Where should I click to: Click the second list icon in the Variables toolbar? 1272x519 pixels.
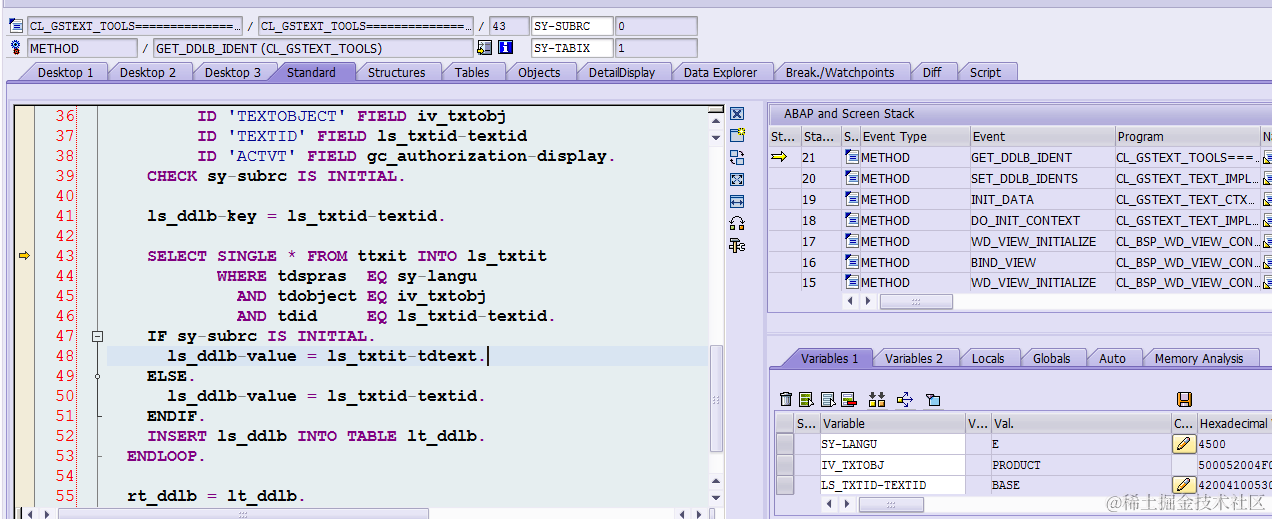click(827, 399)
